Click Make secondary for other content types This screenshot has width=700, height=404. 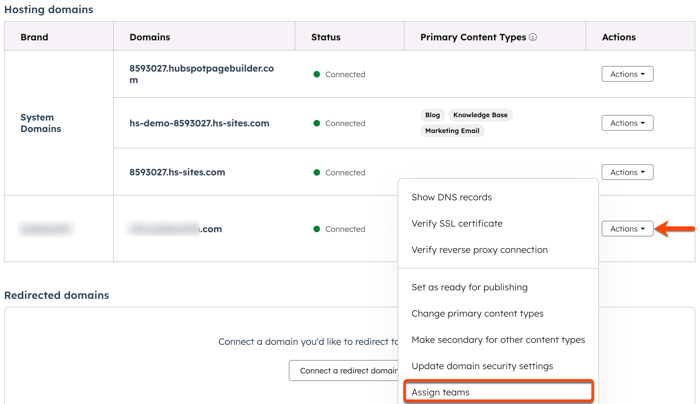point(498,340)
